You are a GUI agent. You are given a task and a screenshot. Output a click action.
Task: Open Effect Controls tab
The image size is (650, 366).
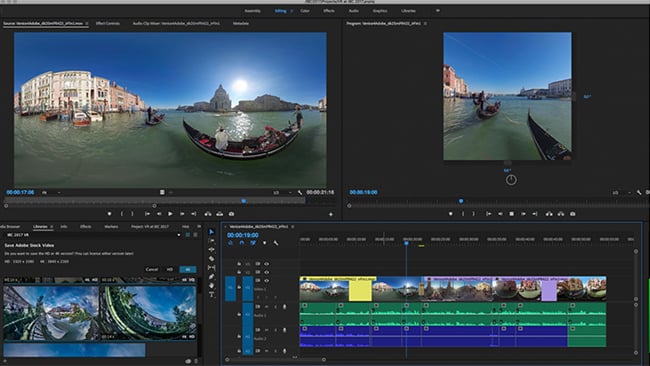pyautogui.click(x=108, y=24)
